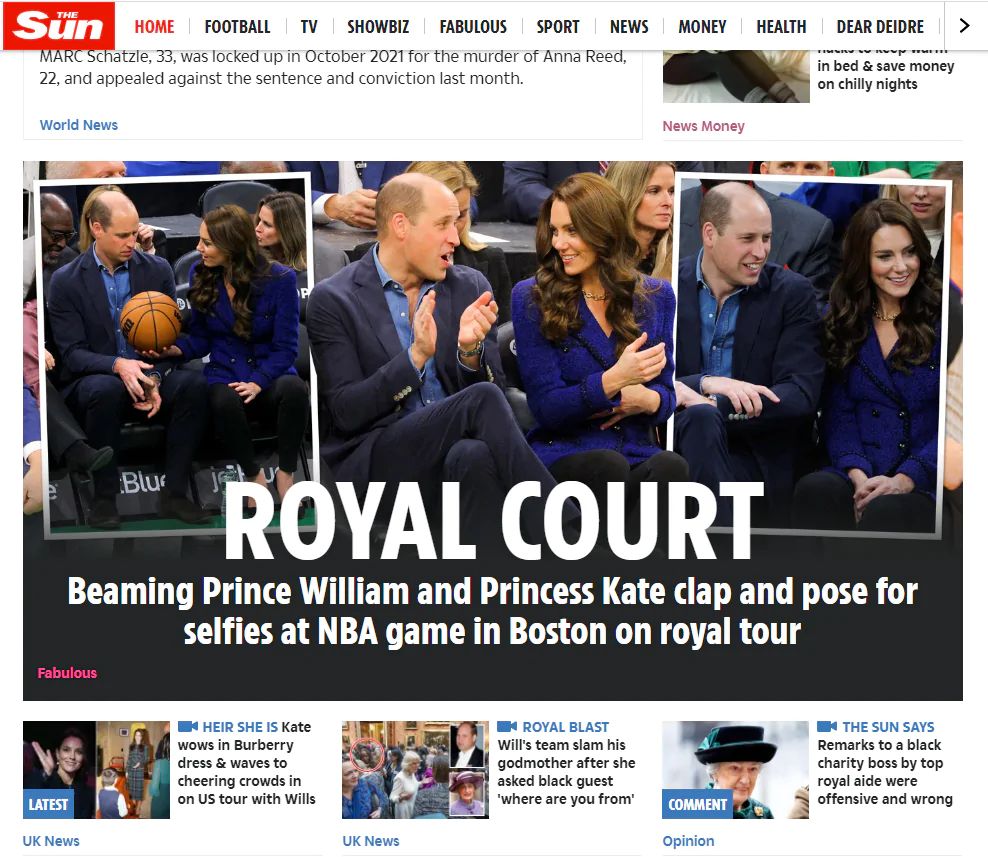Click the LATEST badge on Kate thumbnail
988x857 pixels.
48,805
